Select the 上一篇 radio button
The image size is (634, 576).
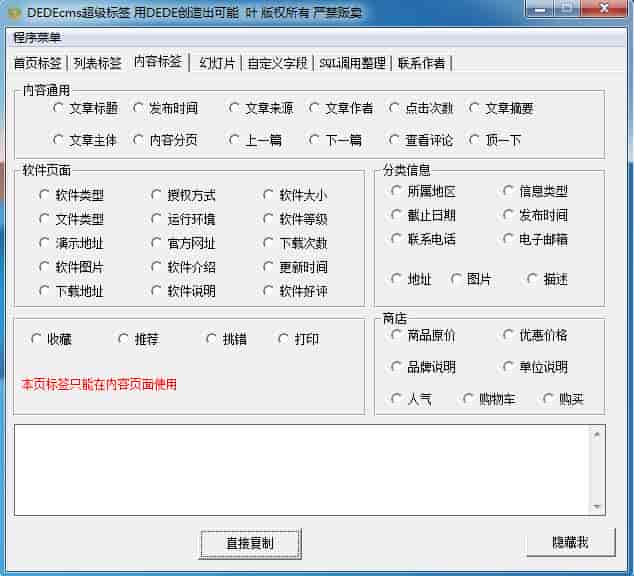[255, 140]
